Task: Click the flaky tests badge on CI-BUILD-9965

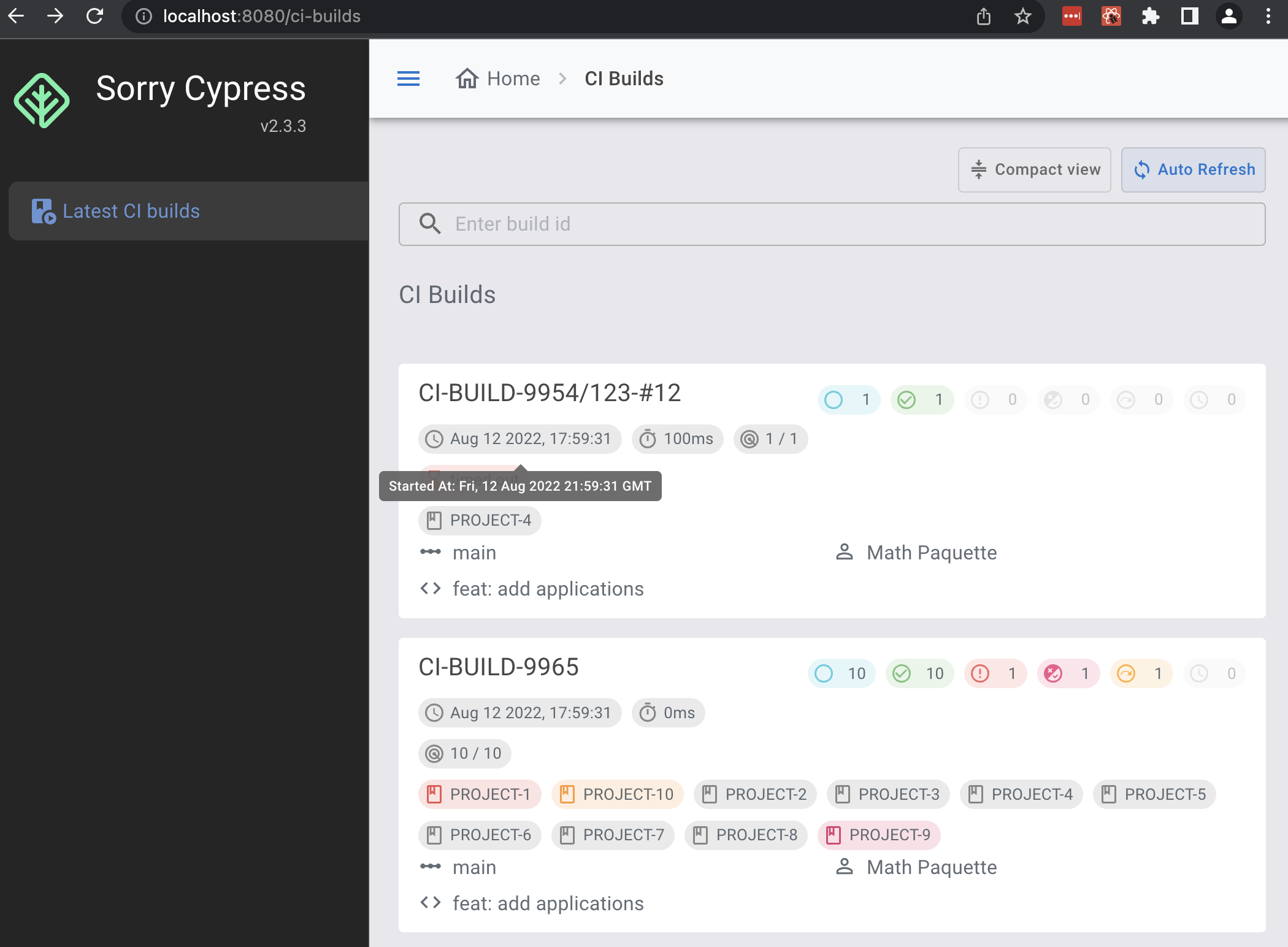Action: click(x=1067, y=673)
